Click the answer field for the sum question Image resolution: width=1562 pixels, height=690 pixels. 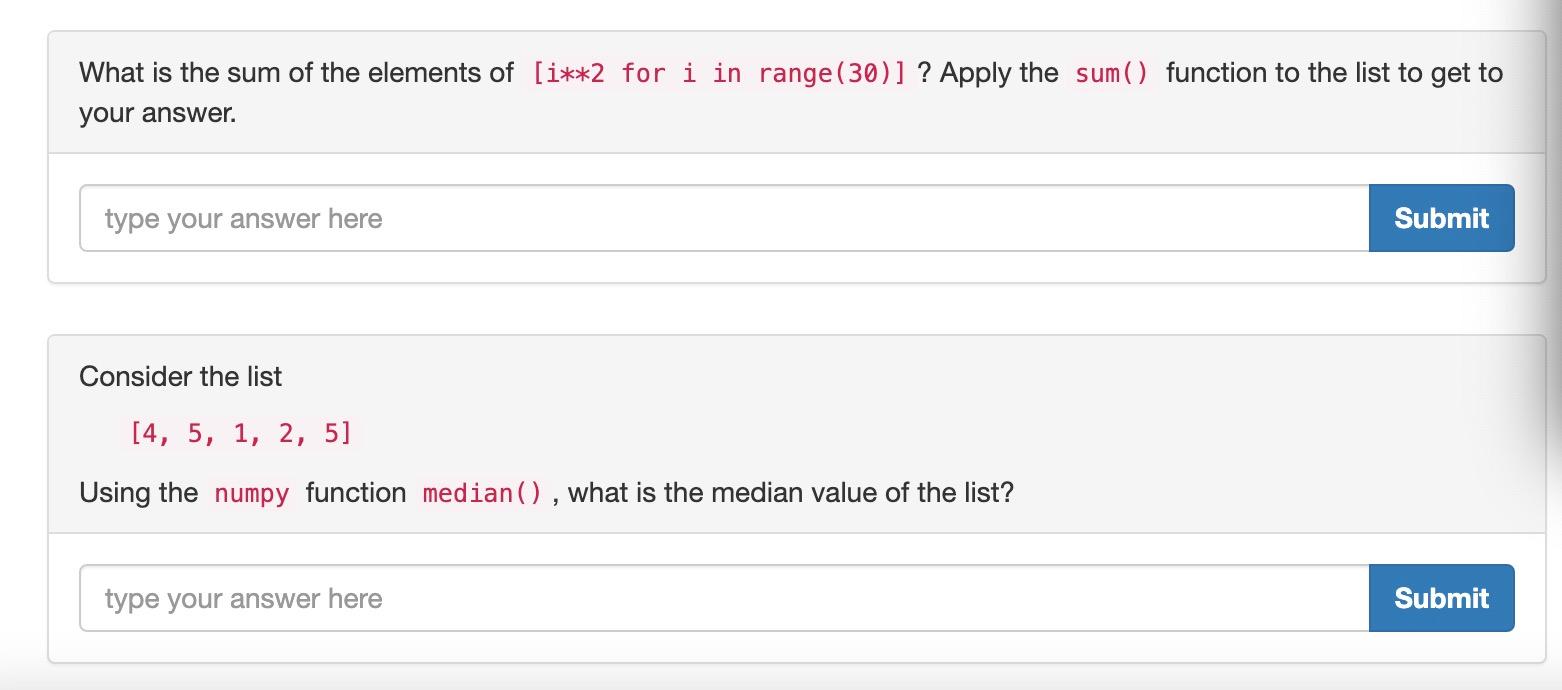click(724, 218)
